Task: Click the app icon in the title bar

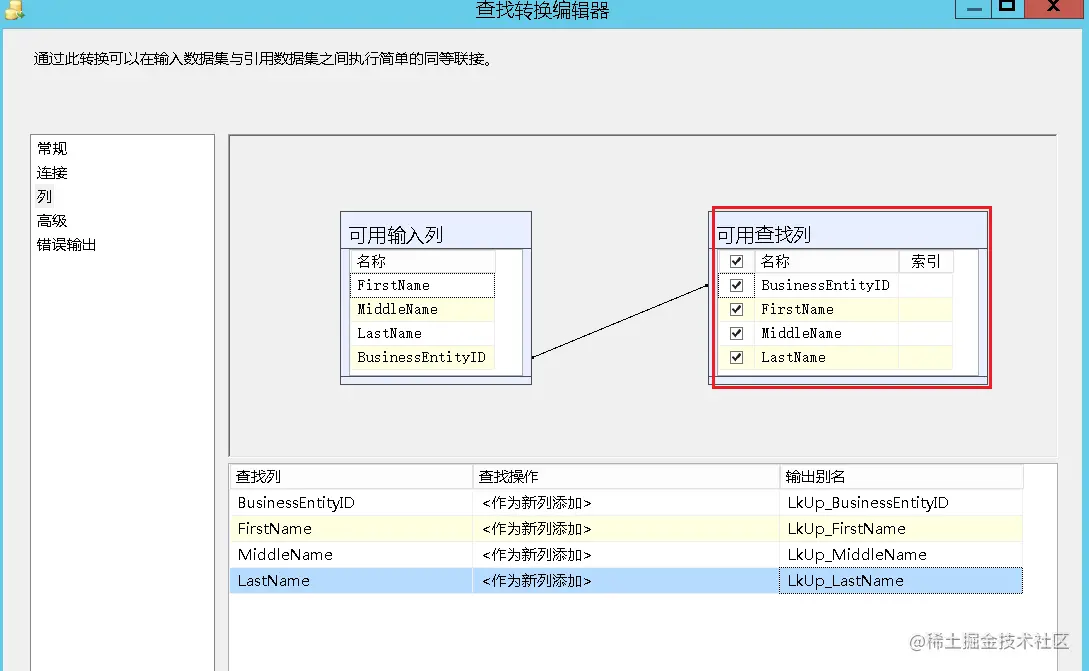Action: [15, 9]
